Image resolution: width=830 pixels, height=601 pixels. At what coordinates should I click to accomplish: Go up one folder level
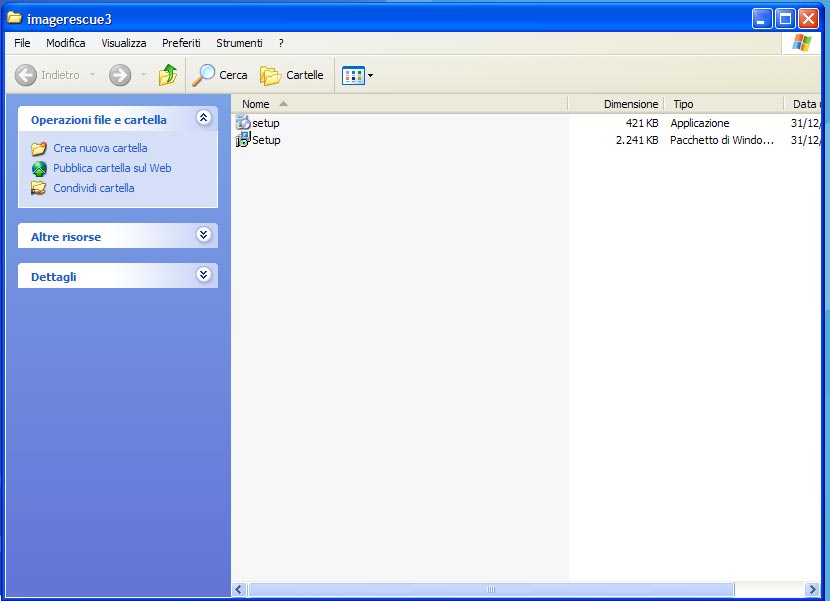168,75
